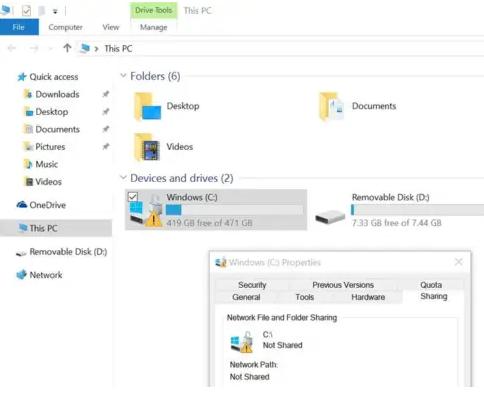Image resolution: width=484 pixels, height=397 pixels.
Task: Click the Quick access star icon
Action: (x=22, y=77)
